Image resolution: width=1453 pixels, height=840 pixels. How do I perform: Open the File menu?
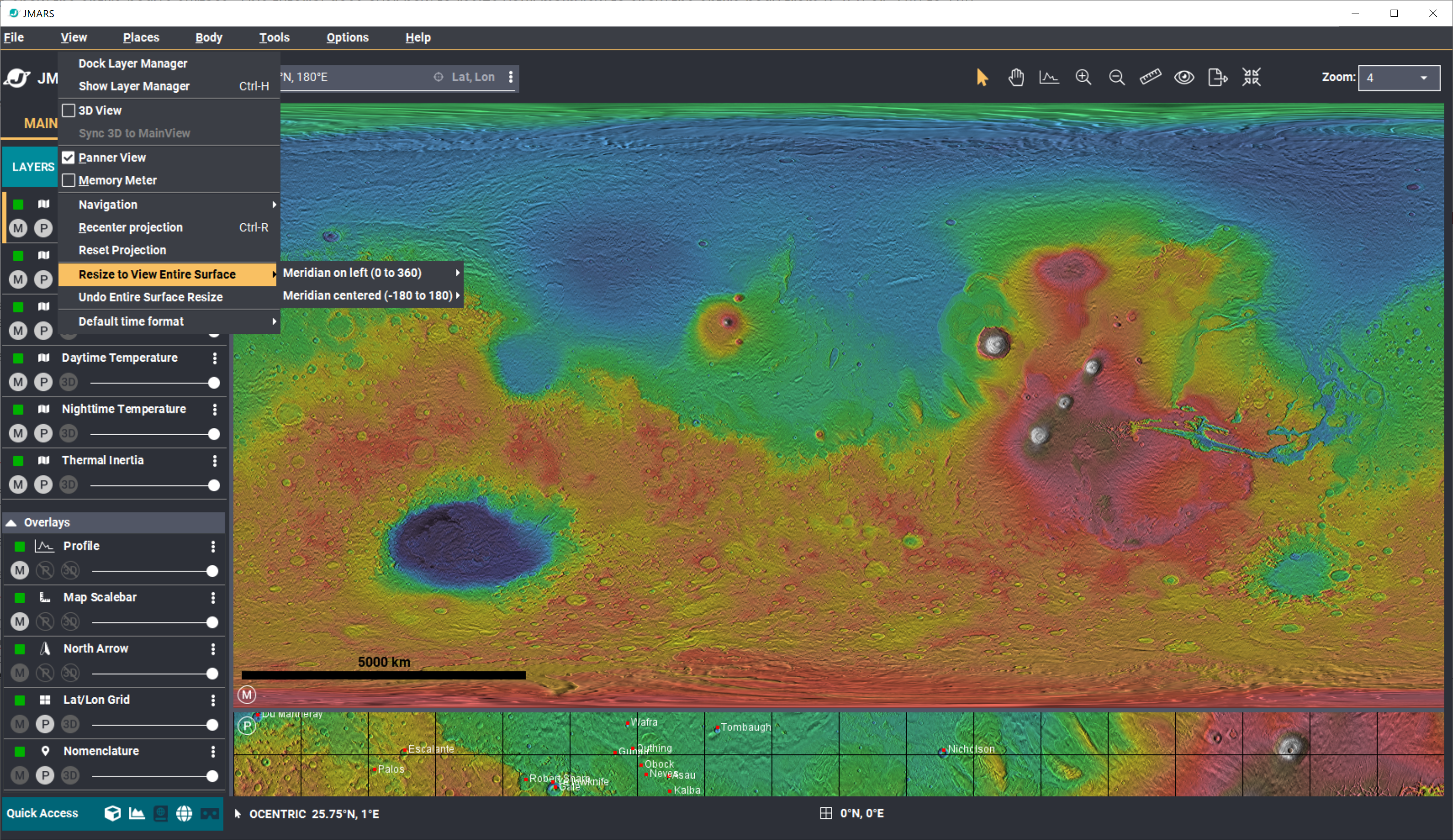click(x=14, y=37)
